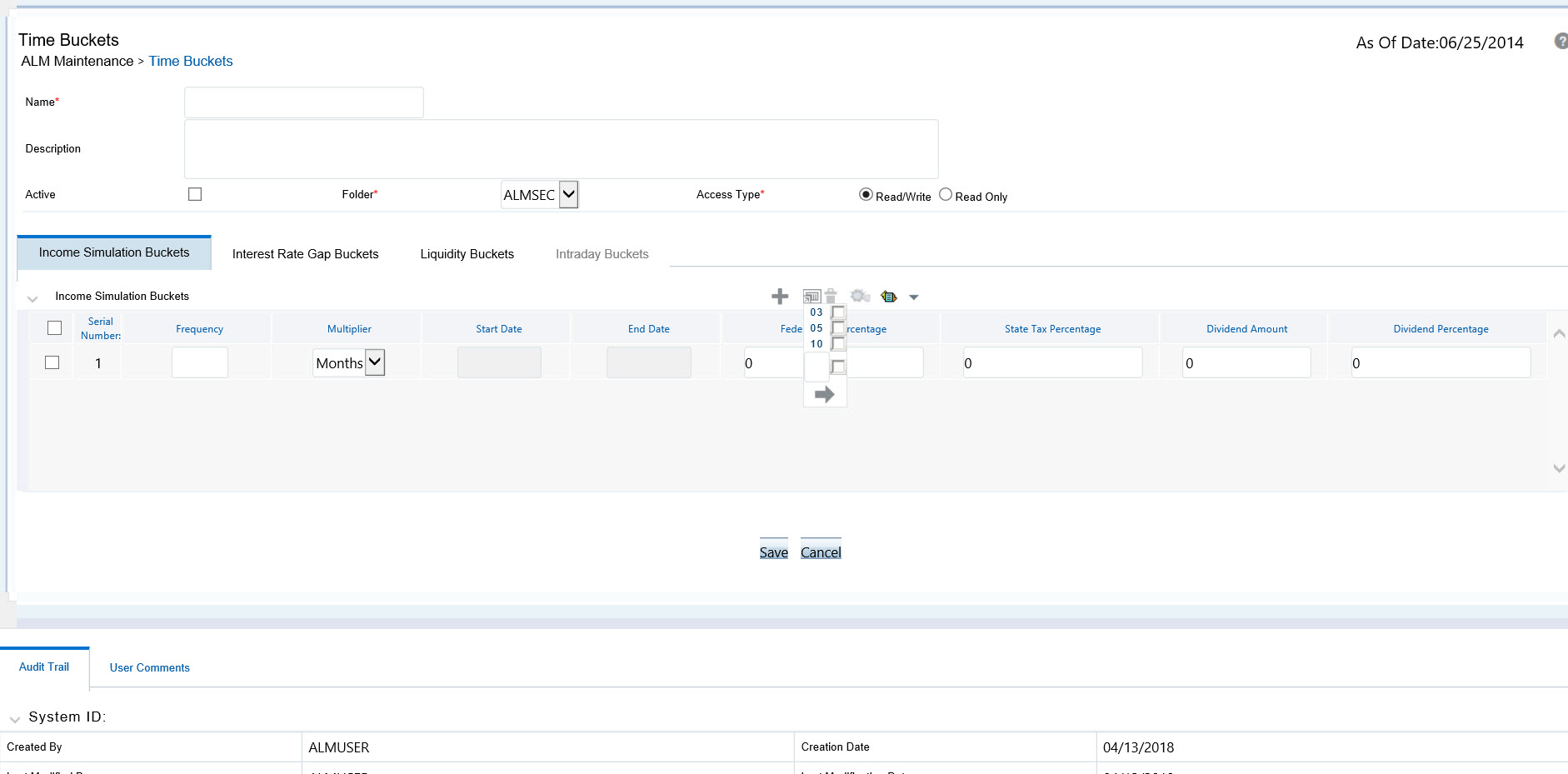Click the Delete rows trash icon

pos(831,296)
